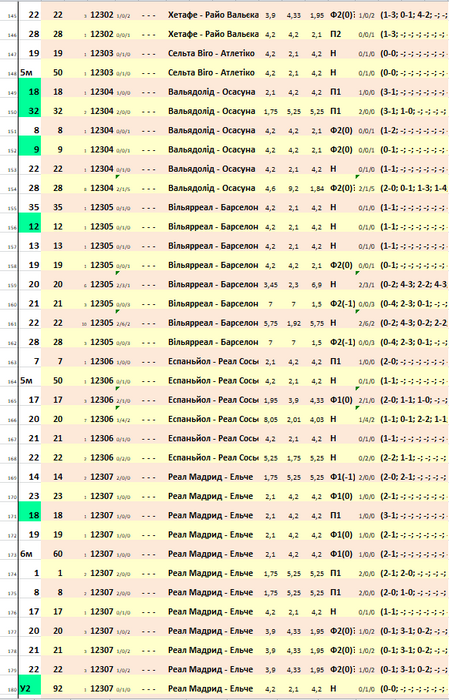Click row header 179
This screenshot has height=700, width=449.
click(x=12, y=671)
